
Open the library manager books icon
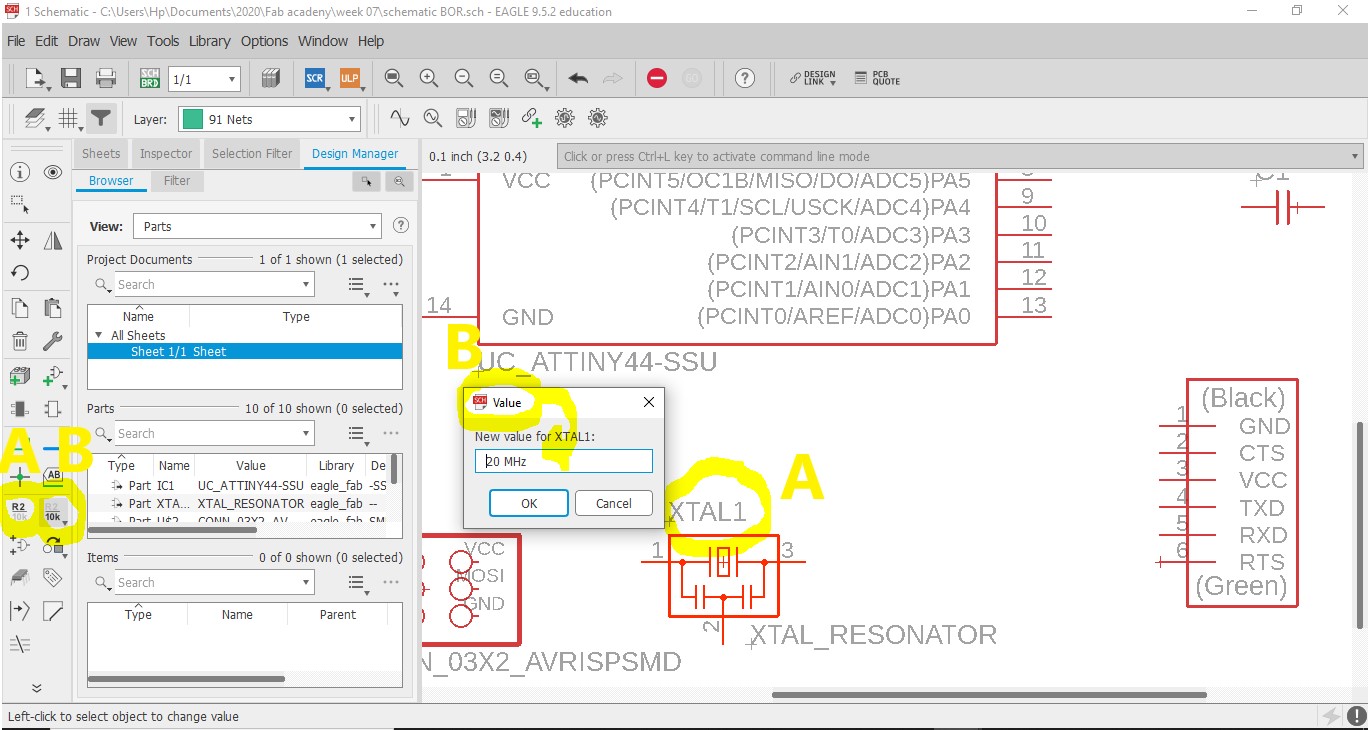click(270, 78)
